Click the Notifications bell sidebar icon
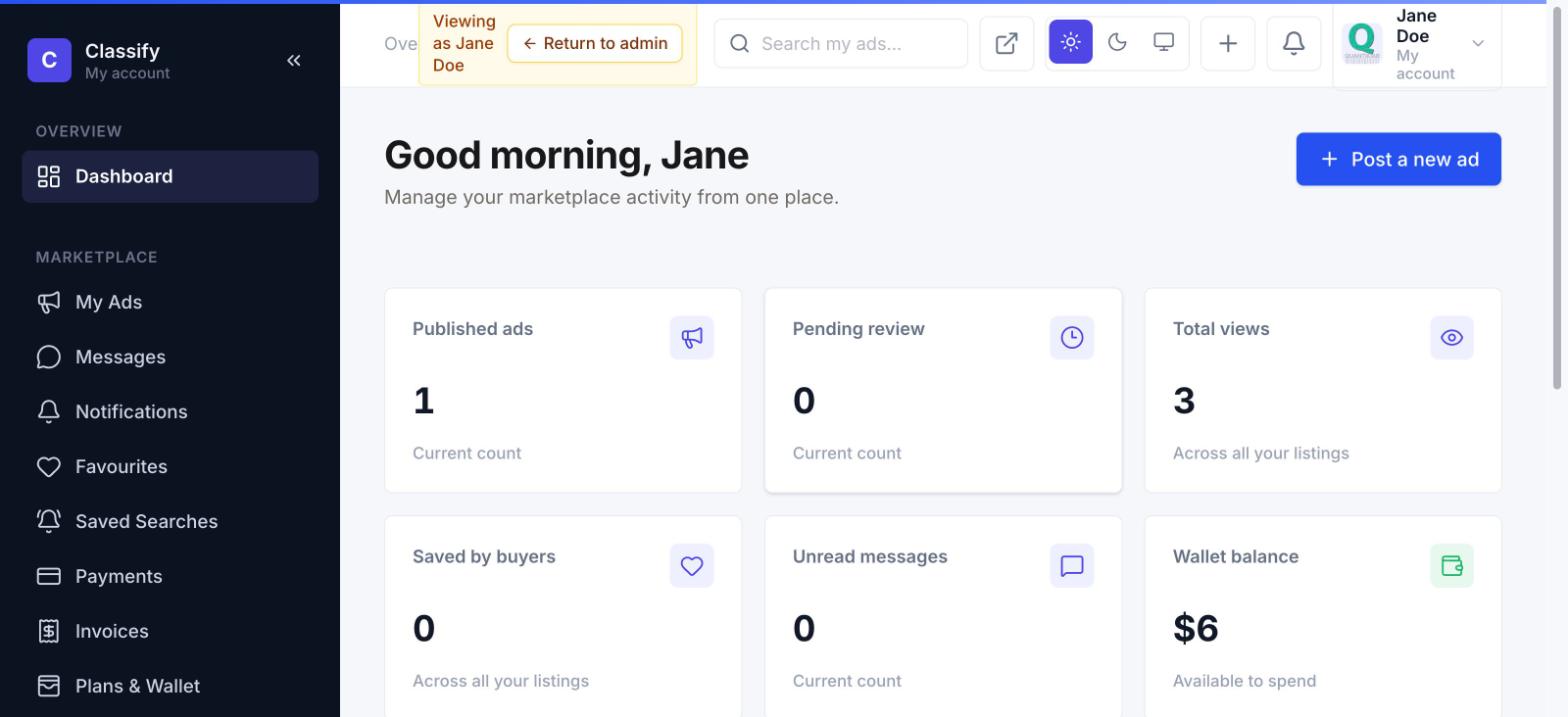Screen dimensions: 1568x717 click(49, 412)
